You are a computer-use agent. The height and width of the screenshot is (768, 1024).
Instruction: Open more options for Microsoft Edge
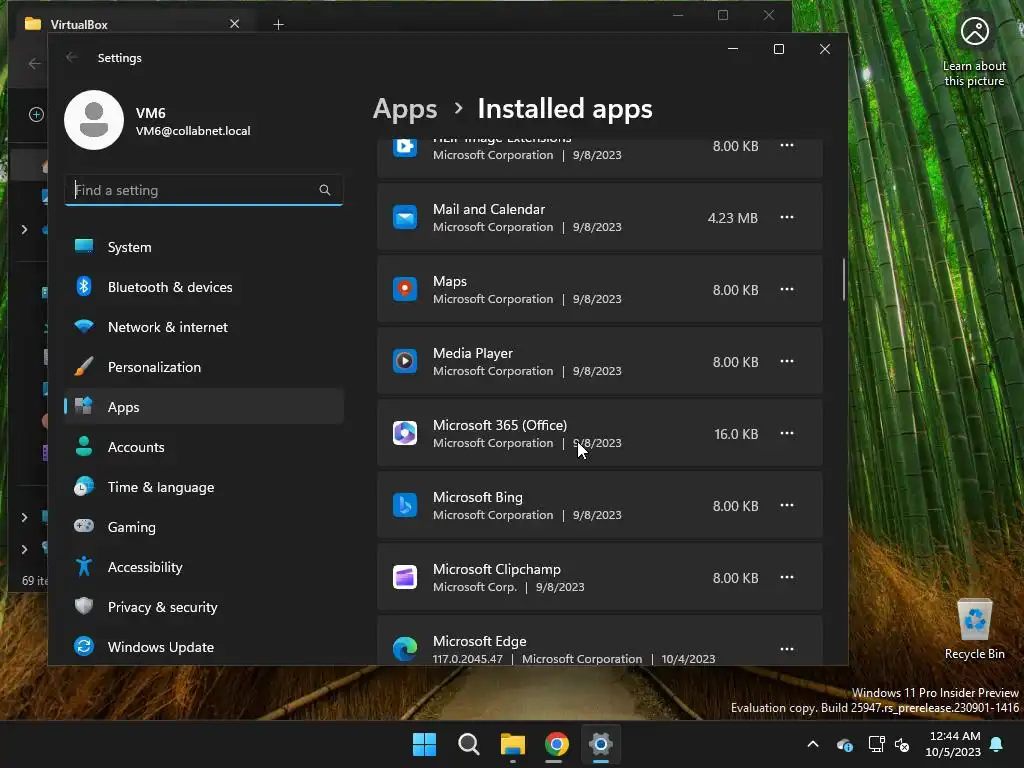(x=787, y=648)
